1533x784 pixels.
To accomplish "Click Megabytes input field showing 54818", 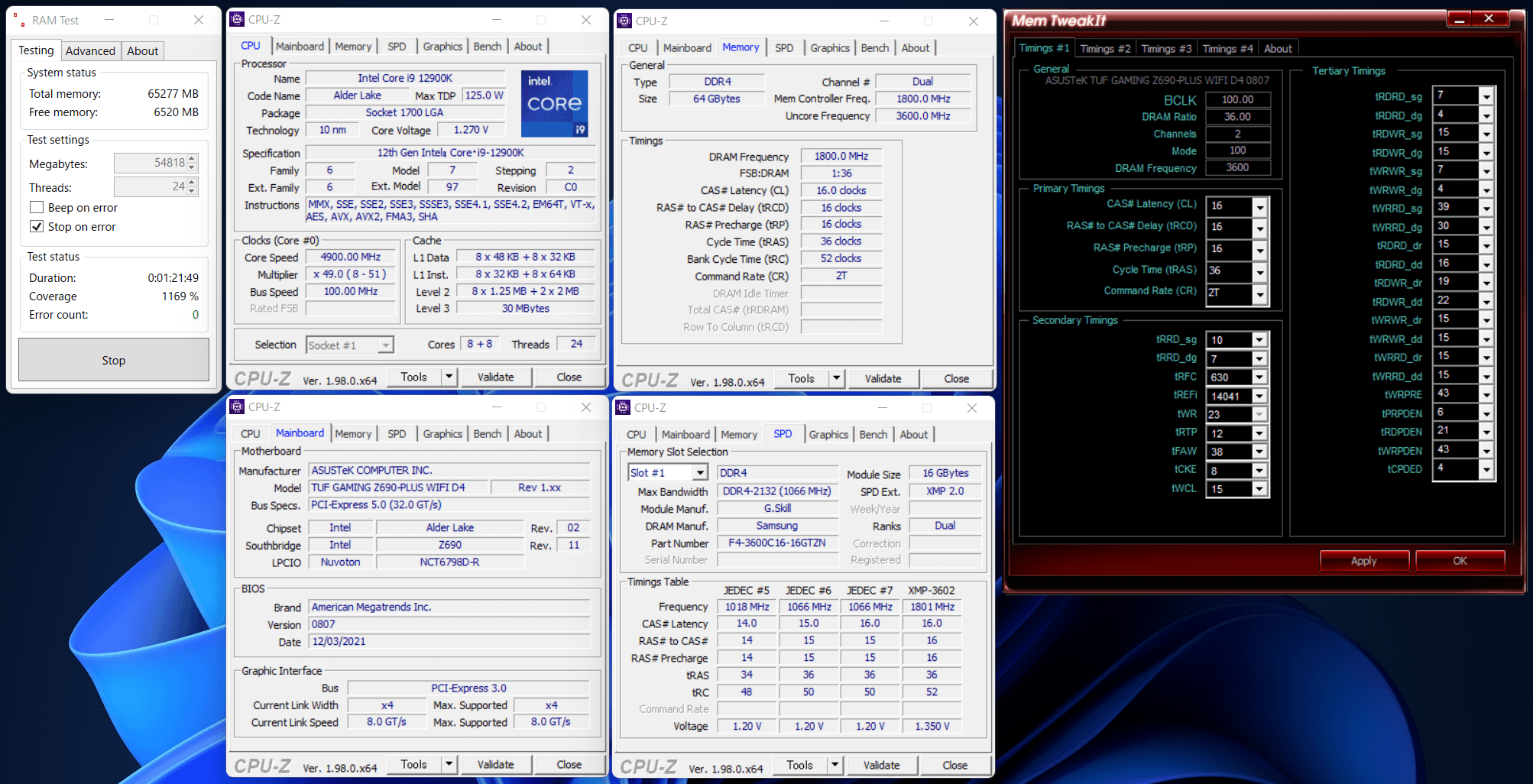I will (x=151, y=163).
